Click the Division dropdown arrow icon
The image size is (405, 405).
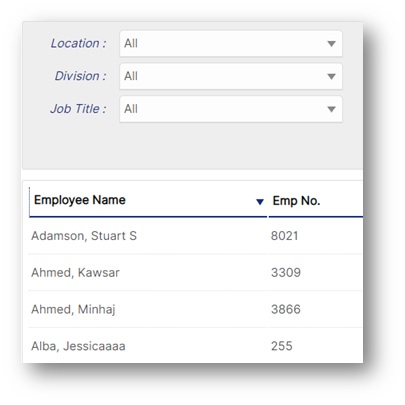click(x=331, y=76)
